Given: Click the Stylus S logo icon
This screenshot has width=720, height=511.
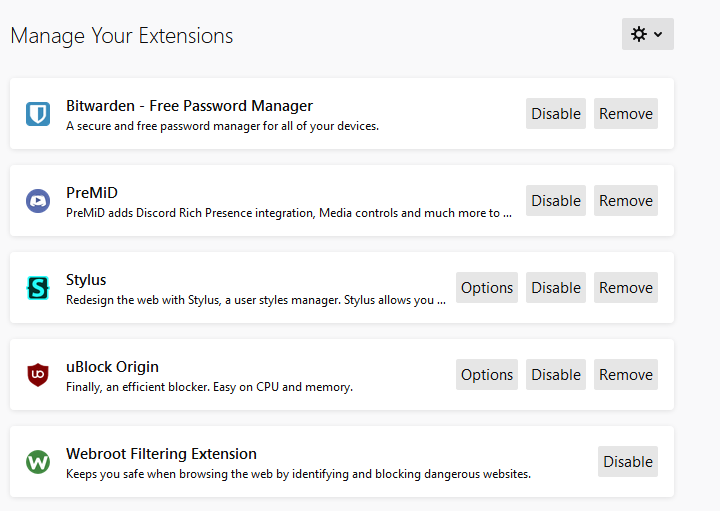Looking at the screenshot, I should [38, 288].
